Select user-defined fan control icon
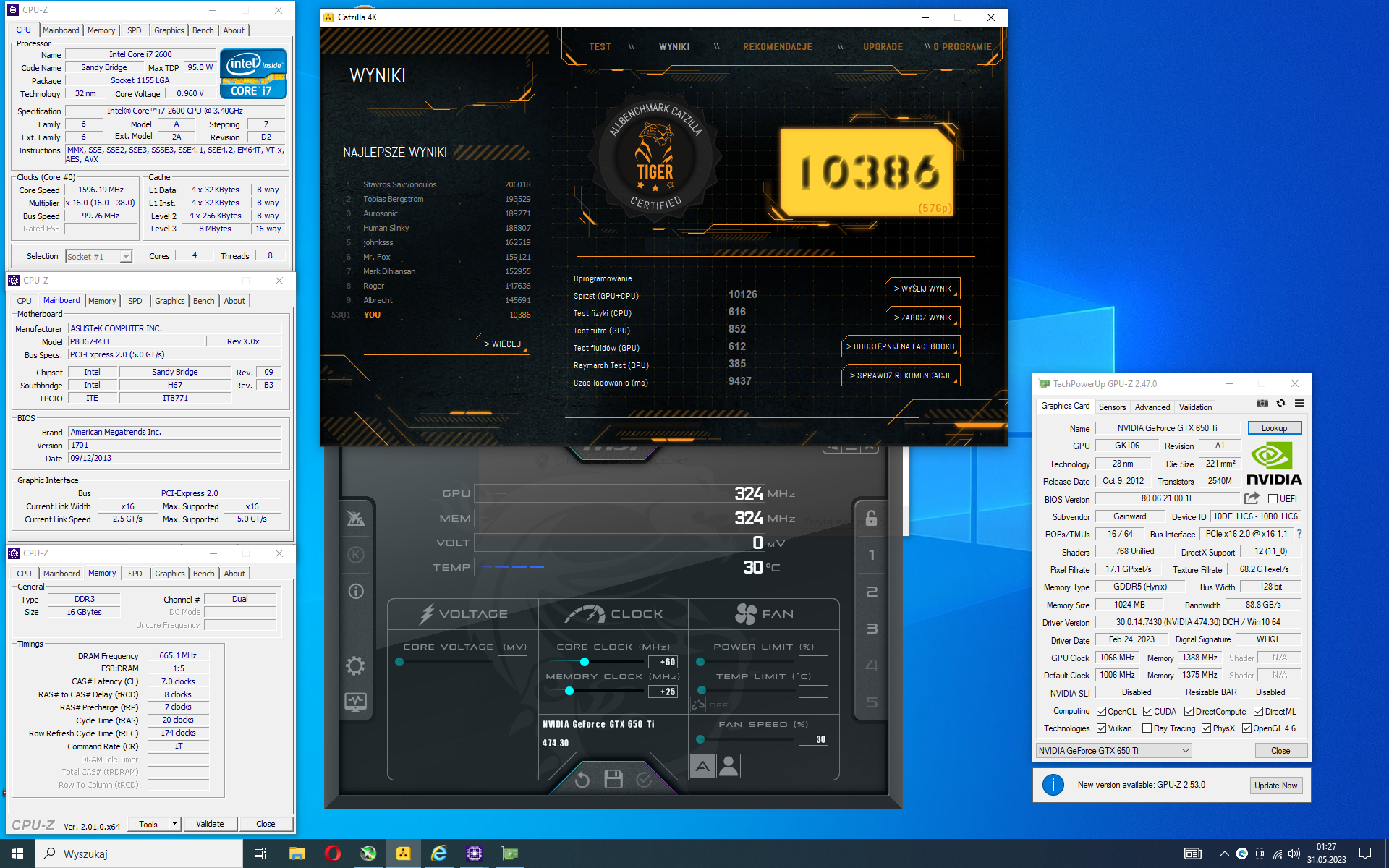Viewport: 1389px width, 868px height. pos(729,766)
